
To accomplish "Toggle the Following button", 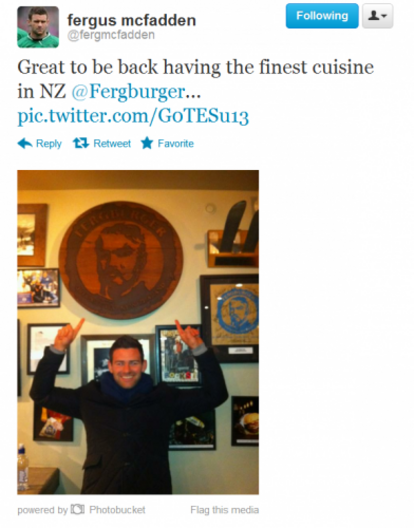I will pos(322,16).
